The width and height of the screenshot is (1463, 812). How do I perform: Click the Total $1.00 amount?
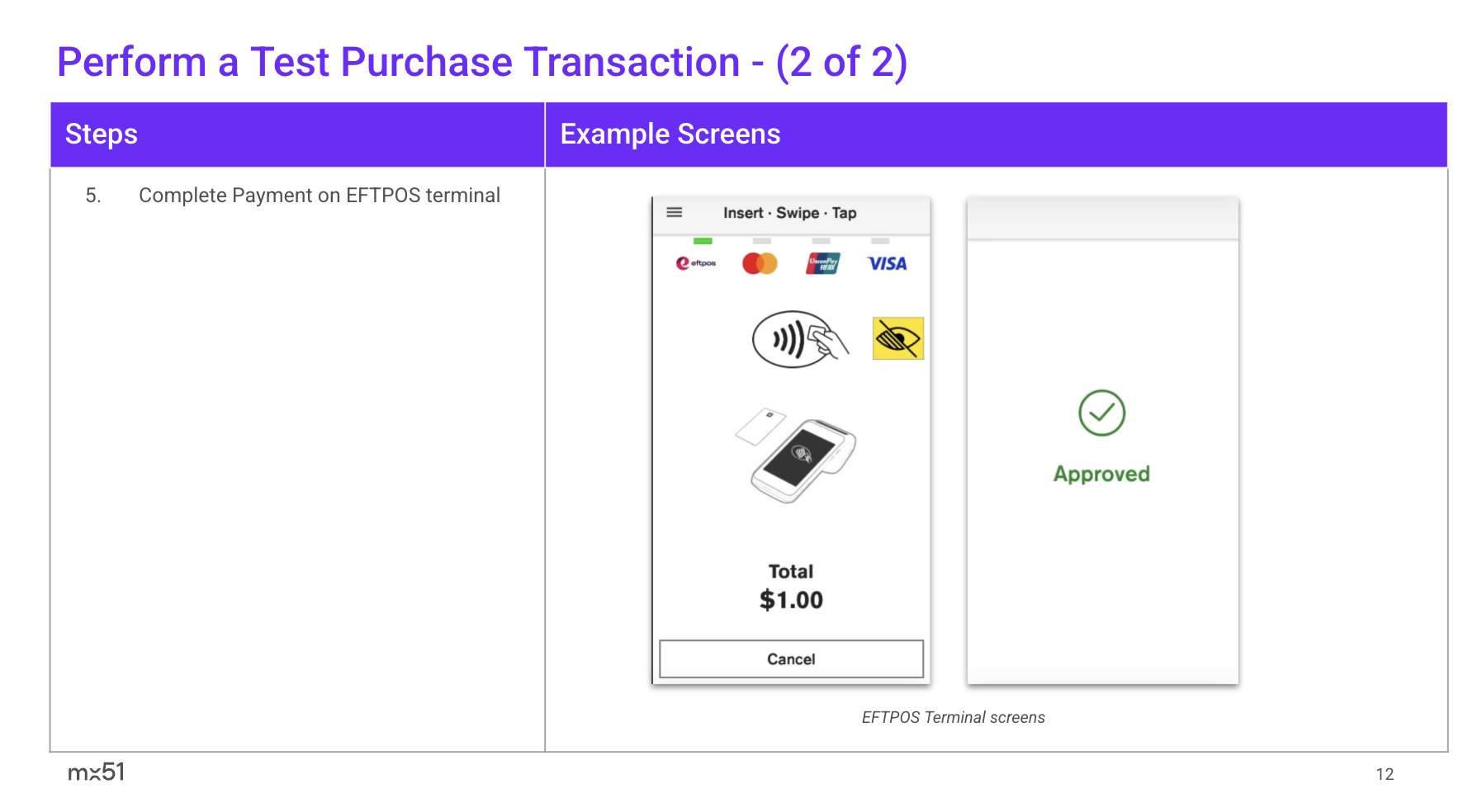click(x=791, y=599)
